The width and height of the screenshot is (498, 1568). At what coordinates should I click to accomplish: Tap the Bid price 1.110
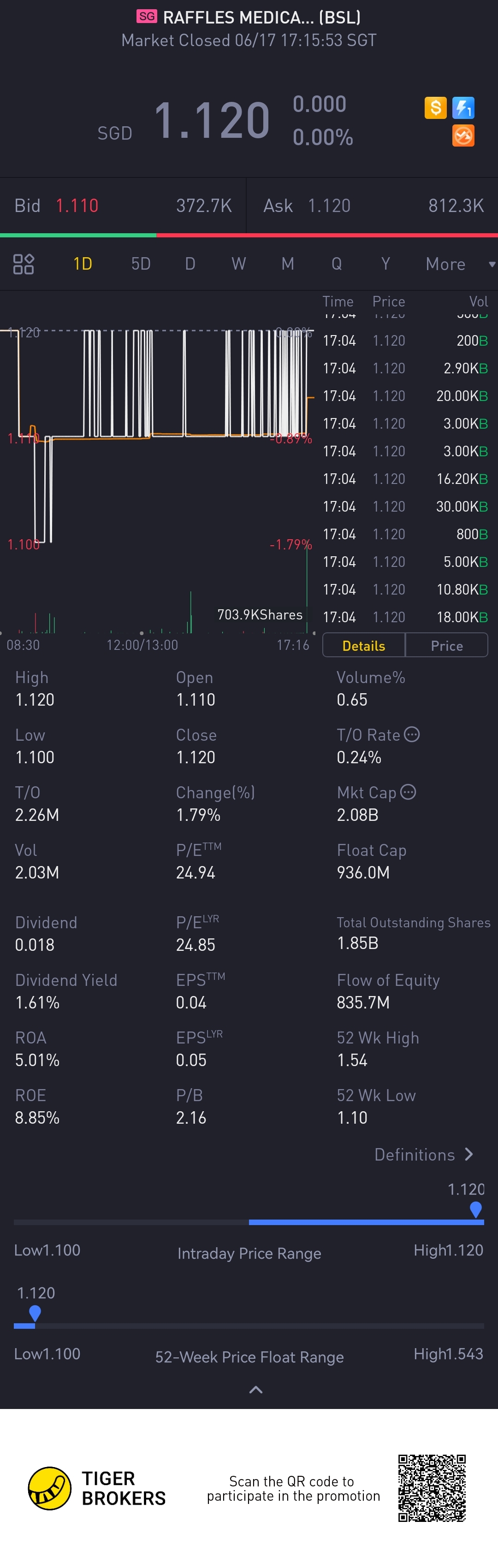(77, 206)
